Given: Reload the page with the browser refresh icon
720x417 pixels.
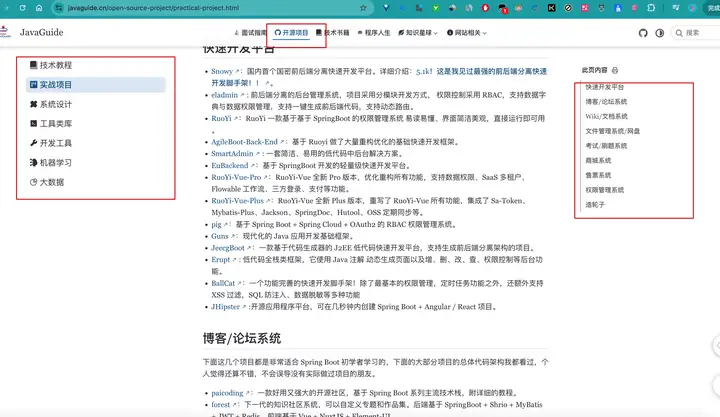Looking at the screenshot, I should pos(22,8).
